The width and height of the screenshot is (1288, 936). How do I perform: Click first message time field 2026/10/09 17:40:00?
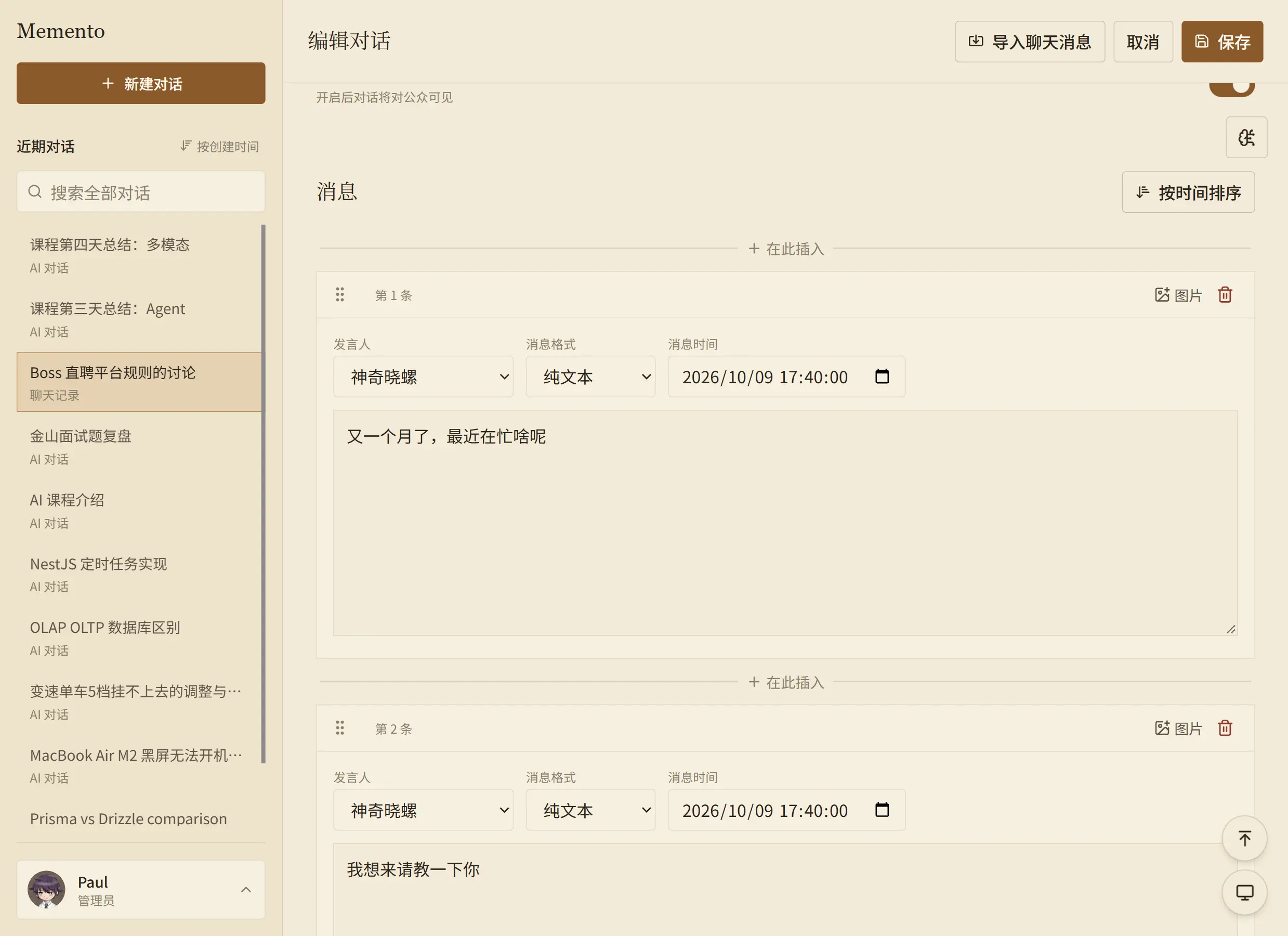(786, 376)
